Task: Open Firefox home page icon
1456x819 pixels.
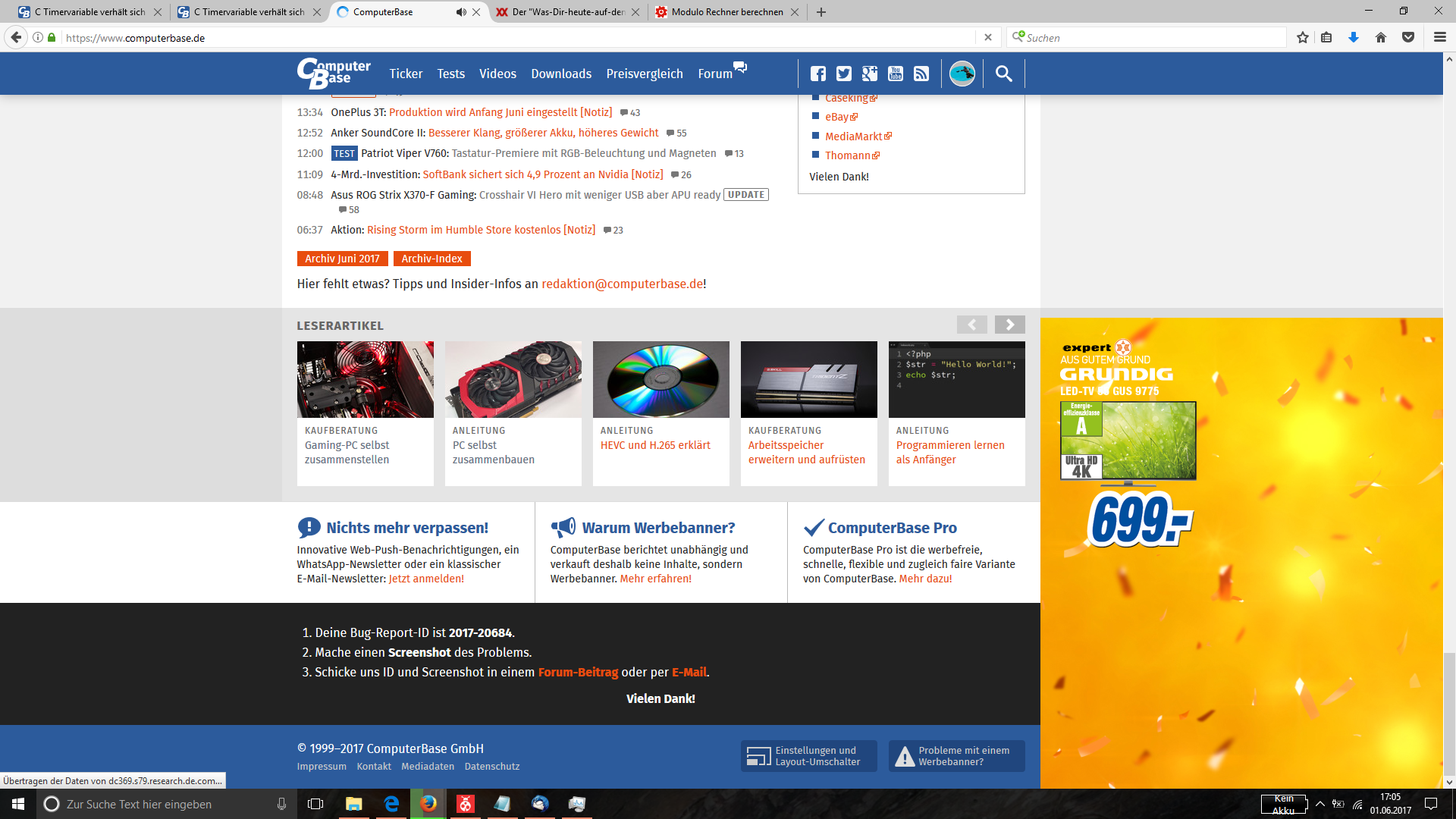Action: click(x=1381, y=37)
